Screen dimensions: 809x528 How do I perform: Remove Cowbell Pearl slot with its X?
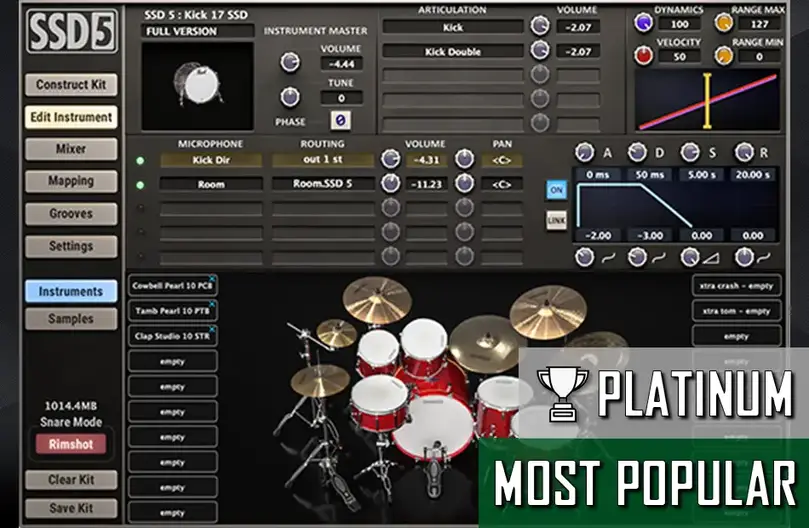[212, 279]
